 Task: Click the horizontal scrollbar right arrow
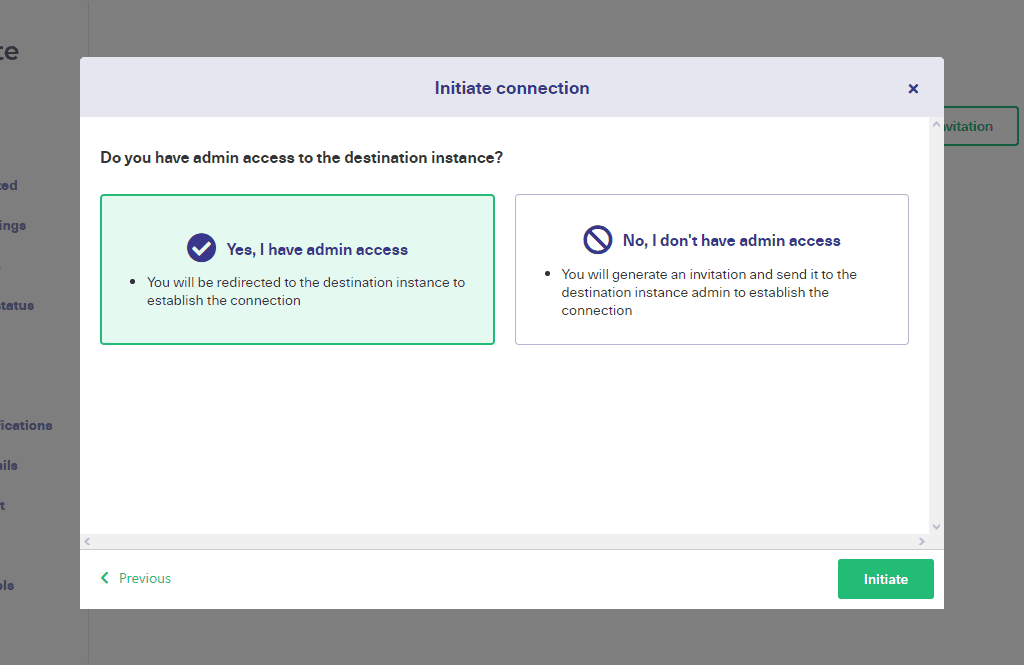pyautogui.click(x=921, y=542)
